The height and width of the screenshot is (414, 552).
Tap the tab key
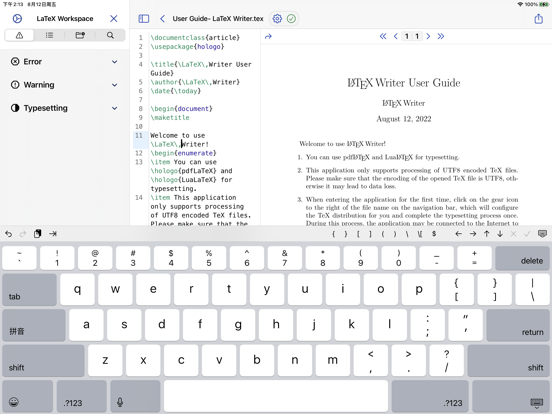(x=30, y=290)
